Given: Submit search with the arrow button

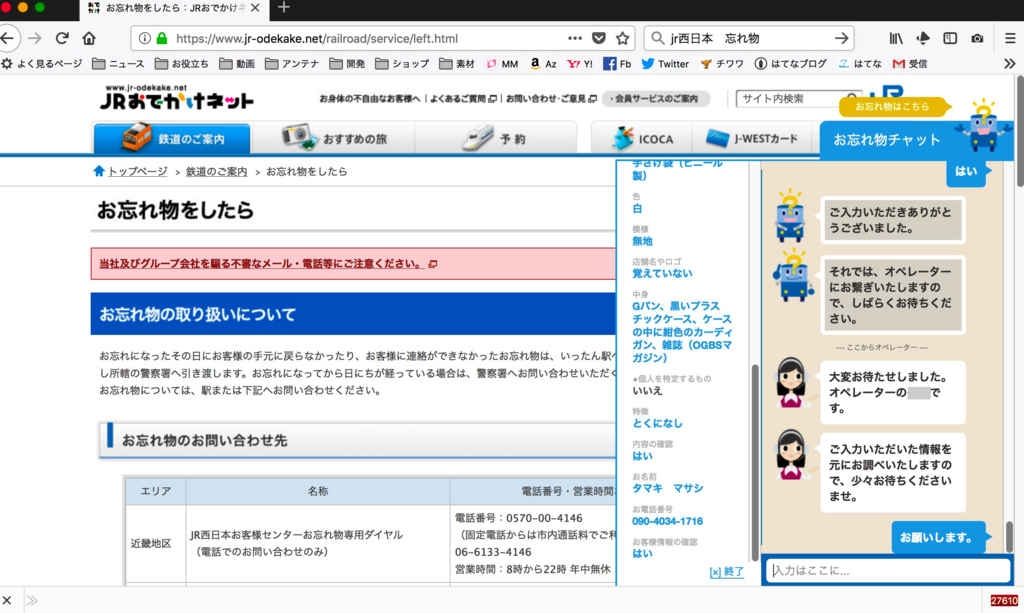Looking at the screenshot, I should 842,39.
